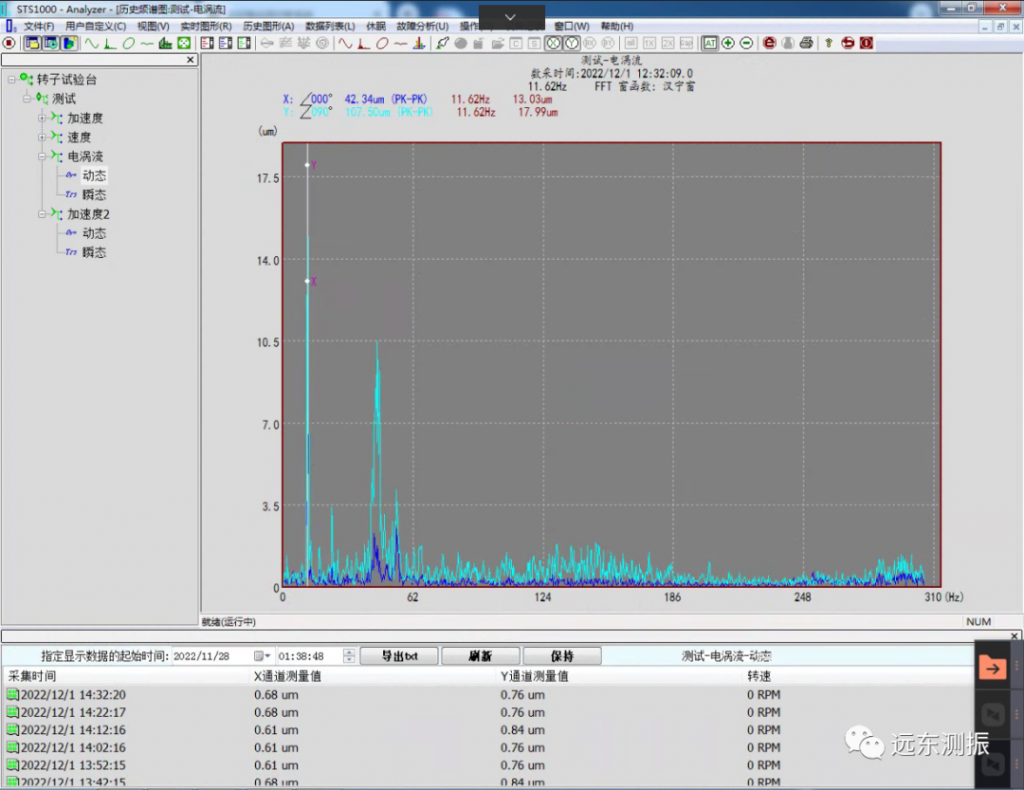Click the printer icon in toolbar
1024x790 pixels.
point(806,43)
